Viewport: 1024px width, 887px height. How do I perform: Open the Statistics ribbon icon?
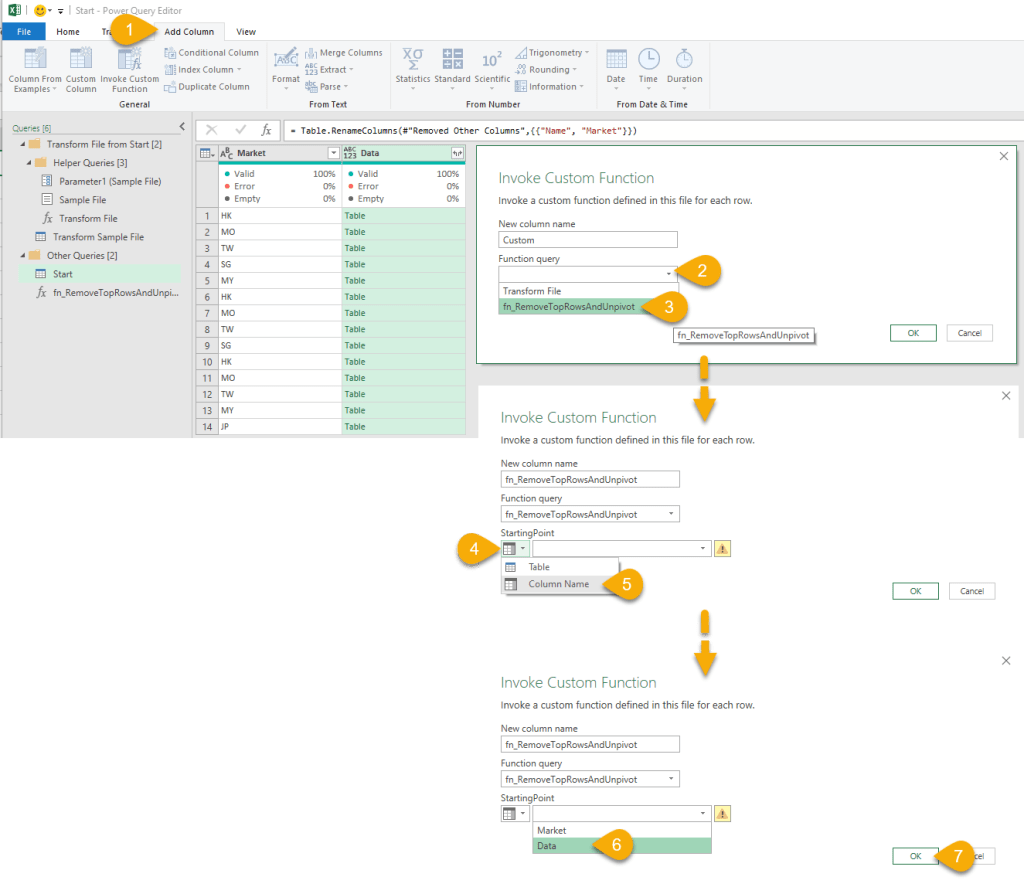tap(412, 60)
